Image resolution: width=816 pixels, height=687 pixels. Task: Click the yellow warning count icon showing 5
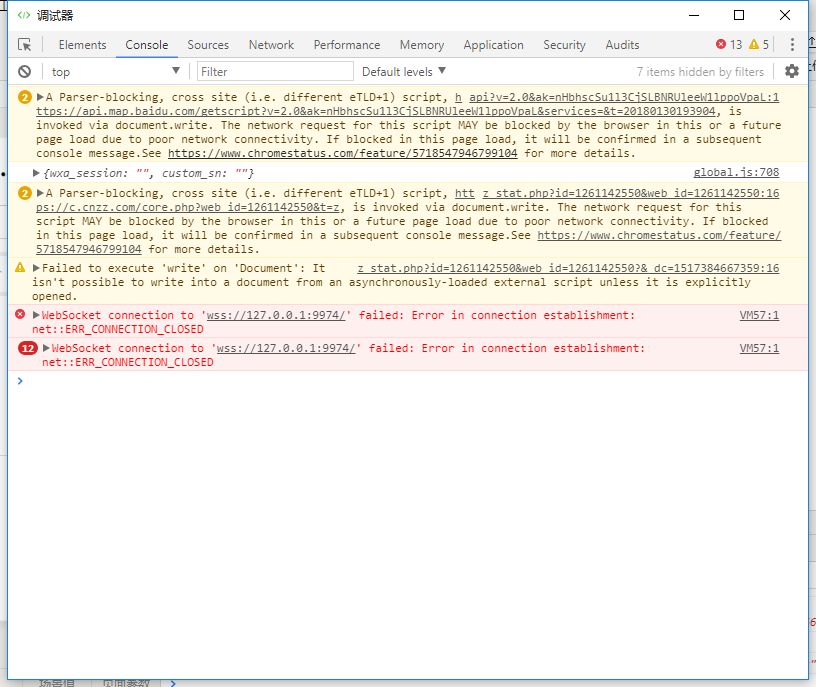point(759,45)
